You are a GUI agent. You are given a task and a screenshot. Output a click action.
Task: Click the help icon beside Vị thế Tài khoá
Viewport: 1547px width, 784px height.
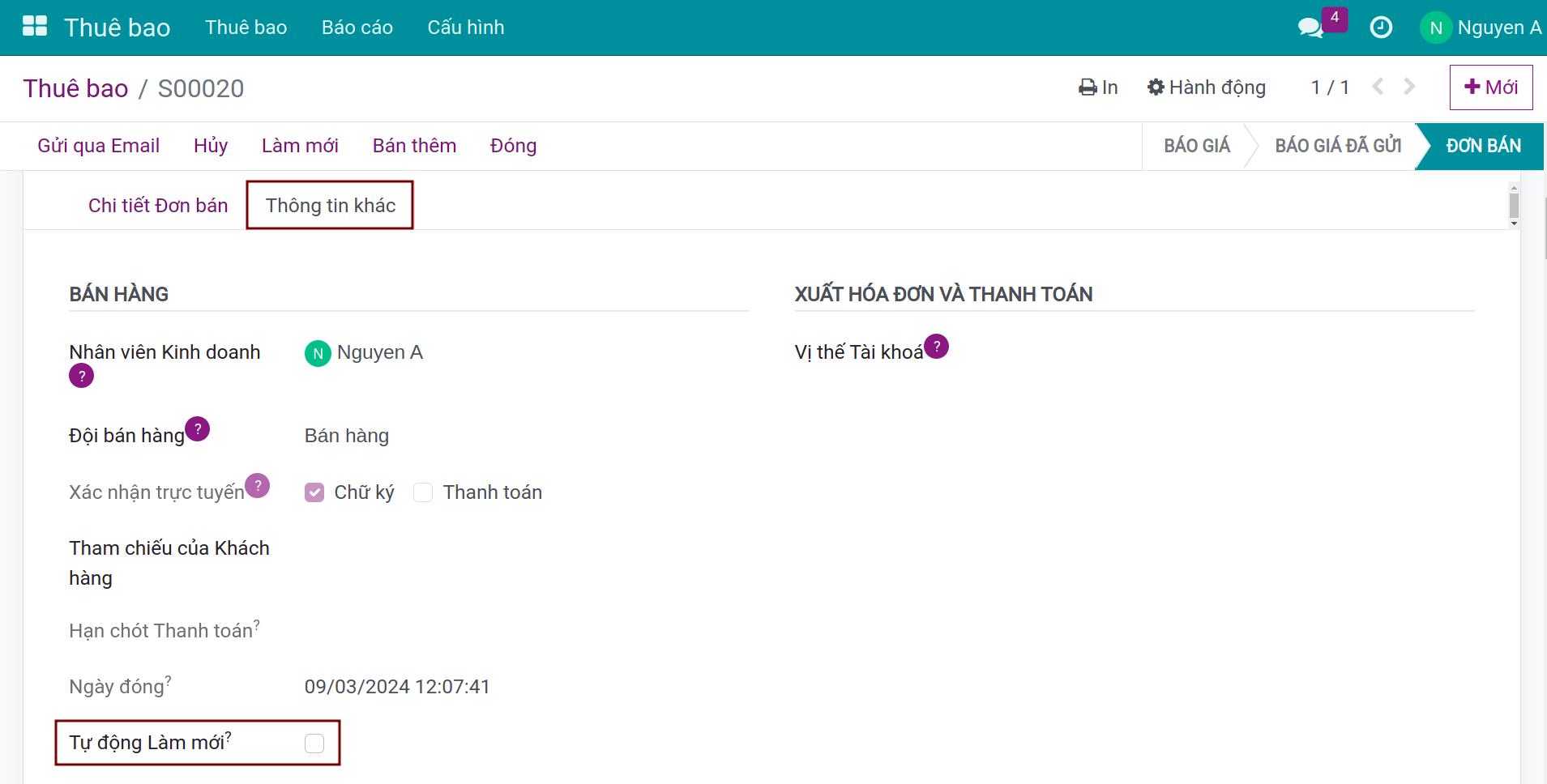(x=936, y=347)
